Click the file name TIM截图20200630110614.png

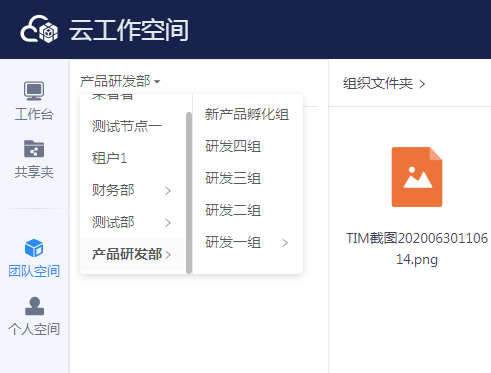tap(417, 249)
